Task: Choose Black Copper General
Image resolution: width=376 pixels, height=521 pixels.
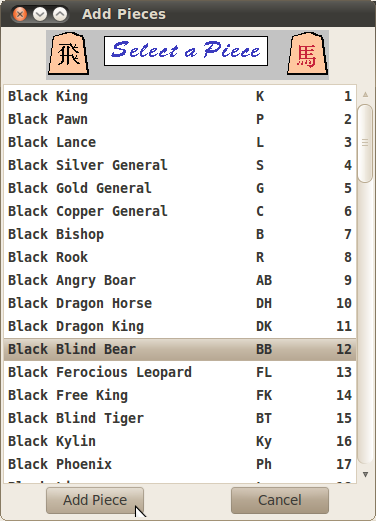Action: coord(180,211)
